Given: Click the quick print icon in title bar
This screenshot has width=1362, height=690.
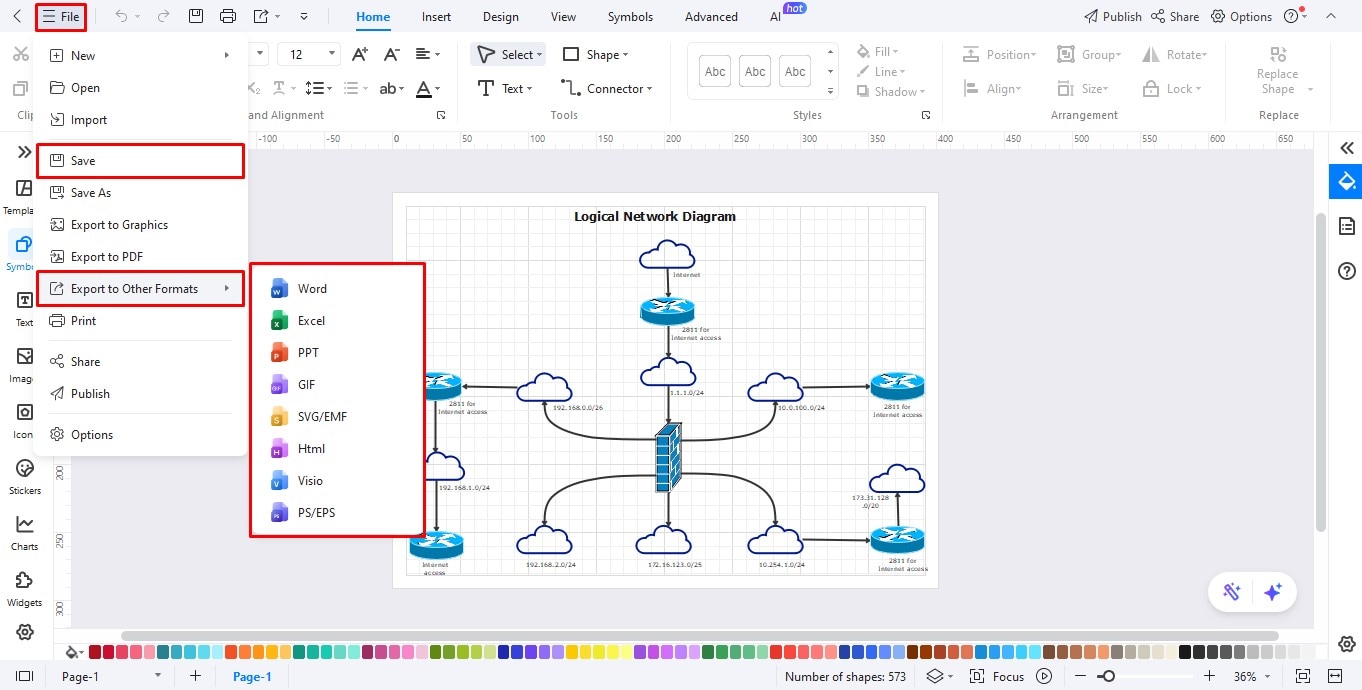Looking at the screenshot, I should [228, 16].
